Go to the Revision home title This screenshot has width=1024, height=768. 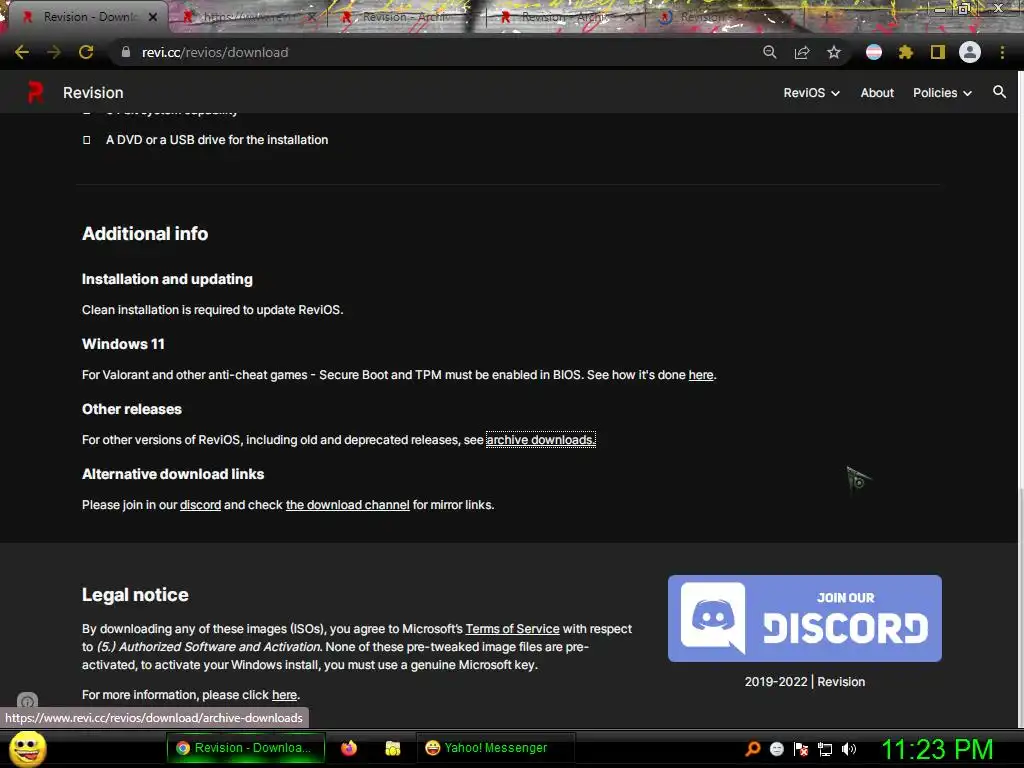[x=93, y=93]
